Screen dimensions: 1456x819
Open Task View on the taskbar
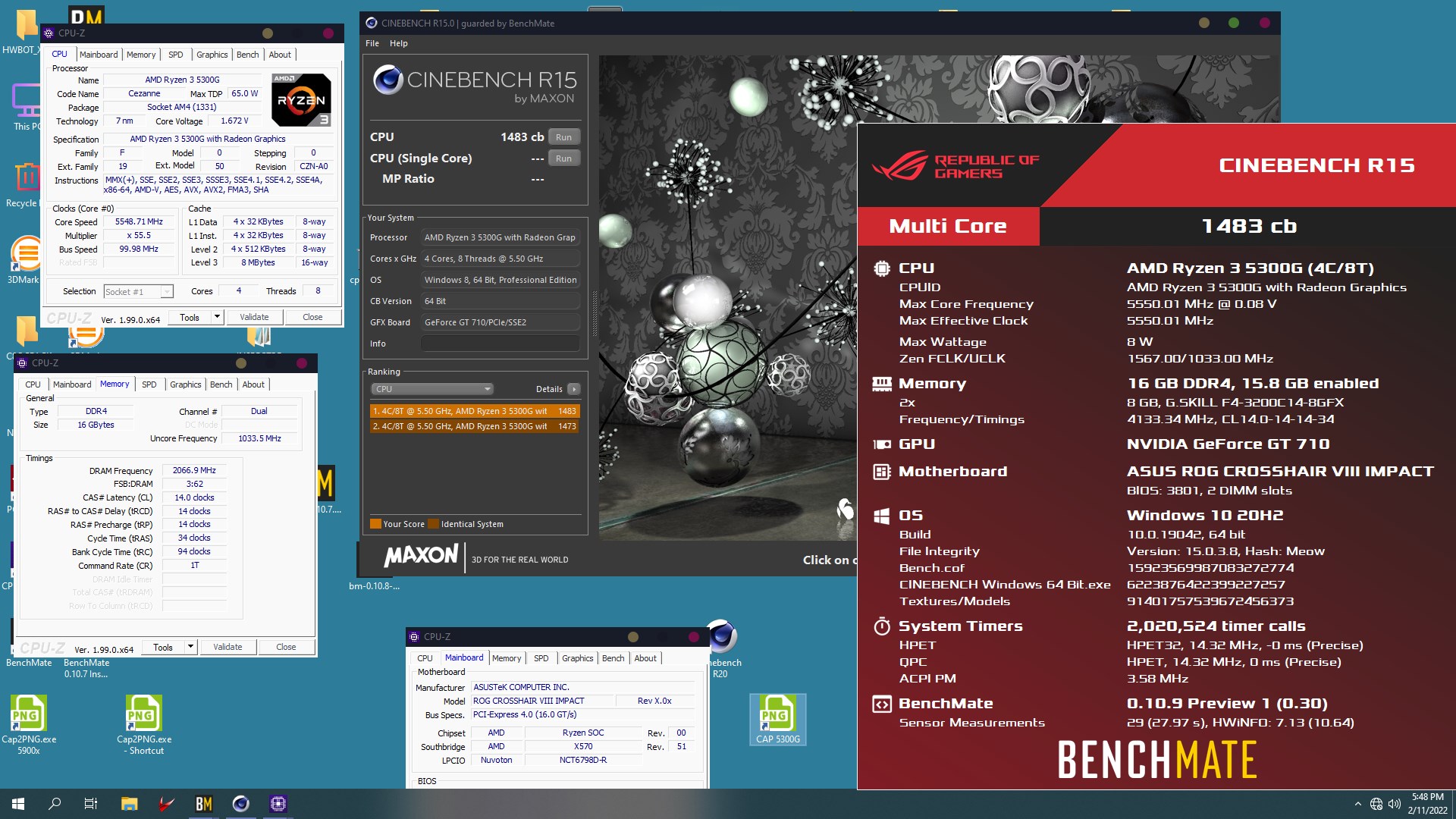click(x=91, y=804)
